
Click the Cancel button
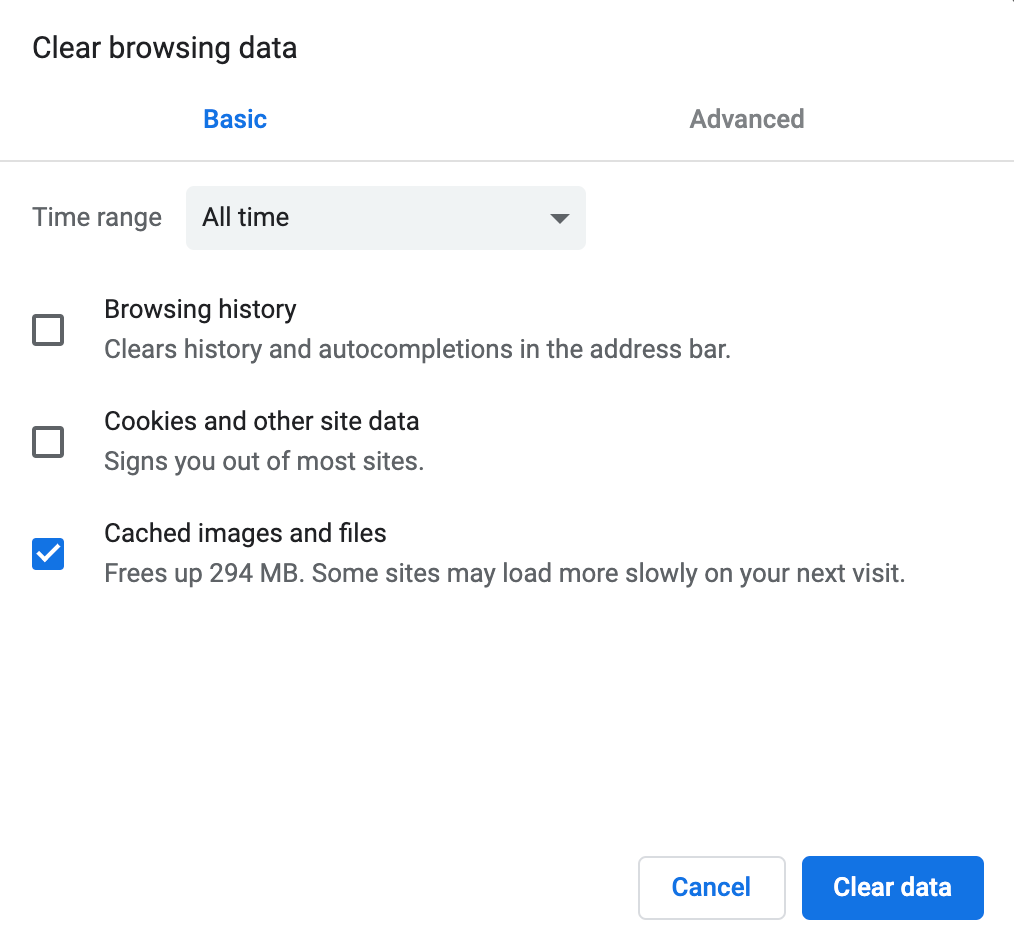711,887
